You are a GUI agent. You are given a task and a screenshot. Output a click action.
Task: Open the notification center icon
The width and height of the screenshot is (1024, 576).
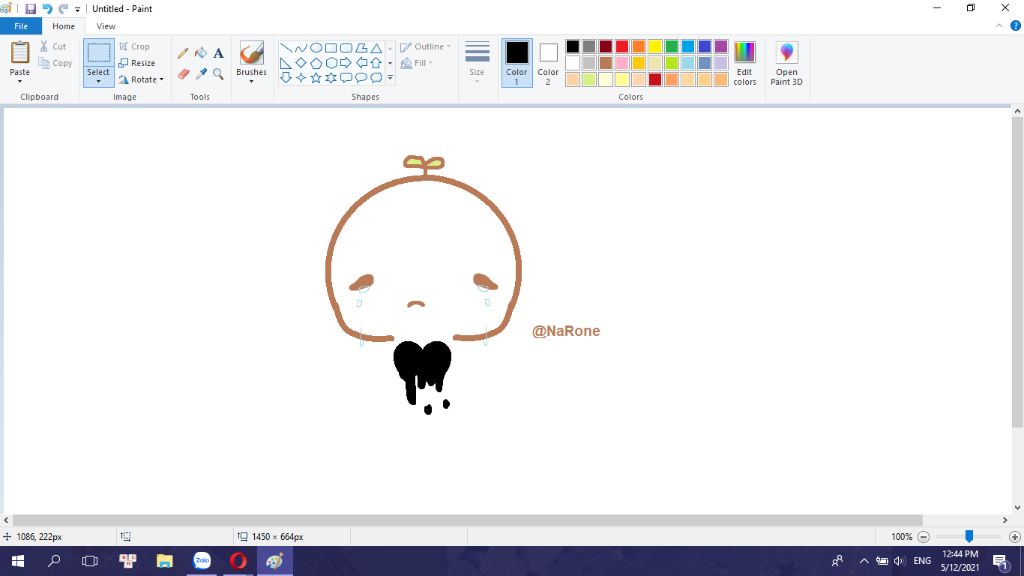coord(1000,561)
